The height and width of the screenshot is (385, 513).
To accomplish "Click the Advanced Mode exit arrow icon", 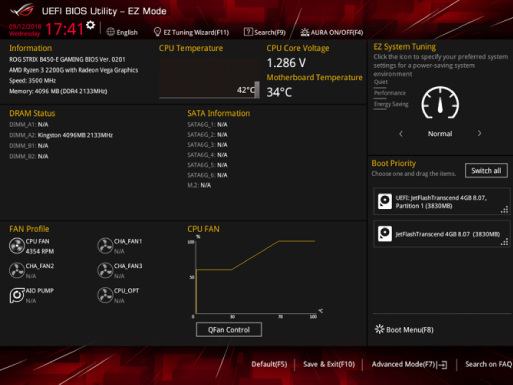I will [x=442, y=365].
